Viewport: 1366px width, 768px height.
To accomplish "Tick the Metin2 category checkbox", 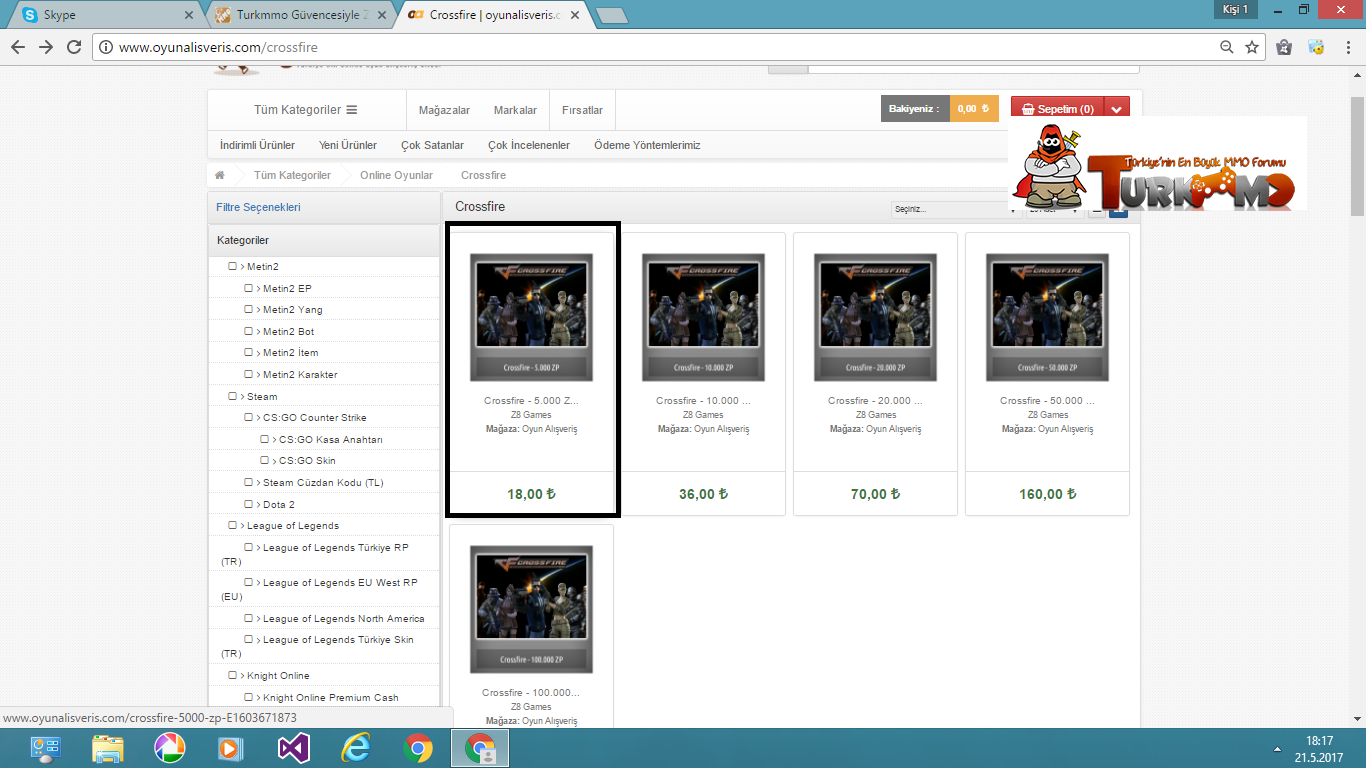I will point(233,266).
